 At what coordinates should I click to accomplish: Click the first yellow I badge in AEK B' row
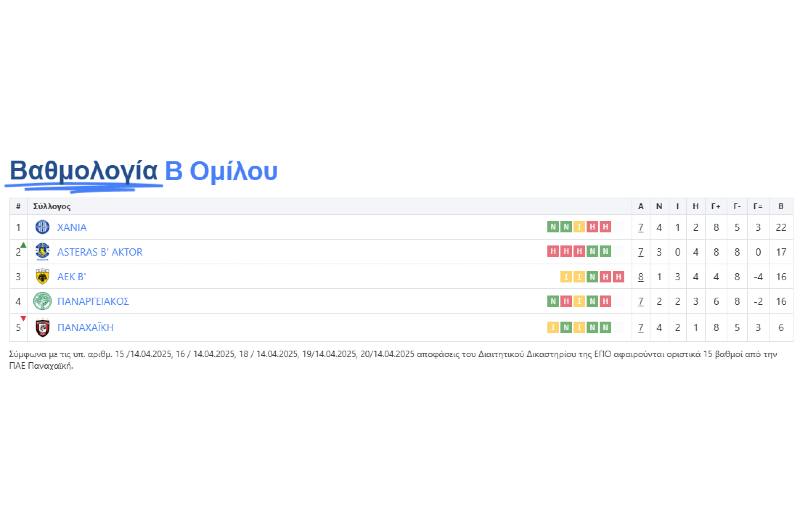point(565,277)
